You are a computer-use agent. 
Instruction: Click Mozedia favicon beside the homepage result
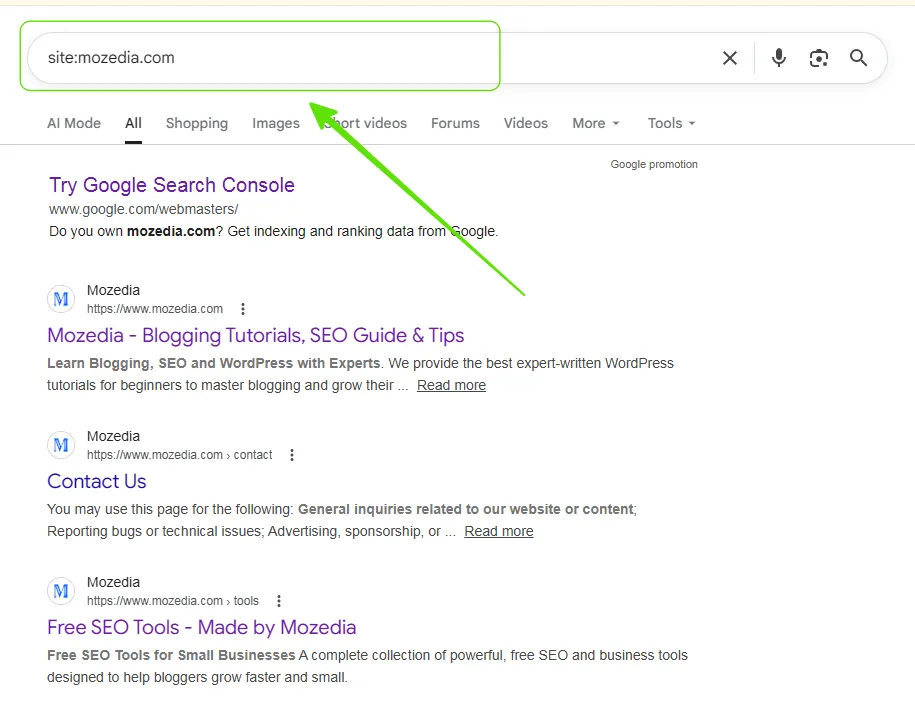pyautogui.click(x=61, y=299)
